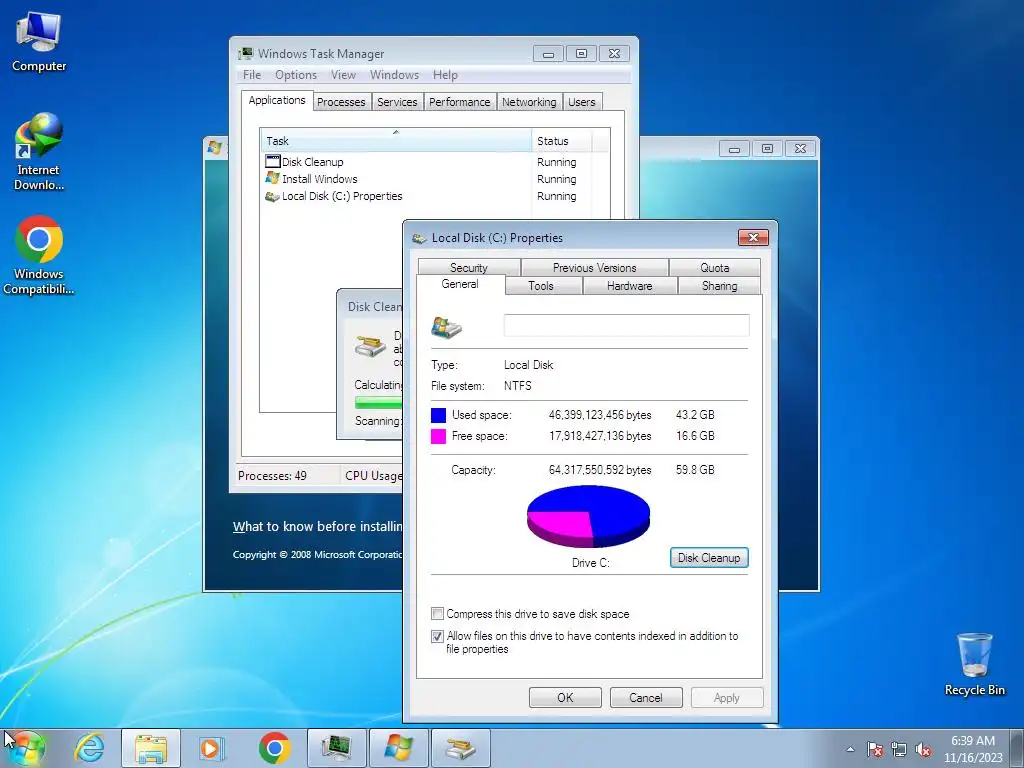Click the Apply button
The image size is (1024, 768).
pyautogui.click(x=727, y=697)
